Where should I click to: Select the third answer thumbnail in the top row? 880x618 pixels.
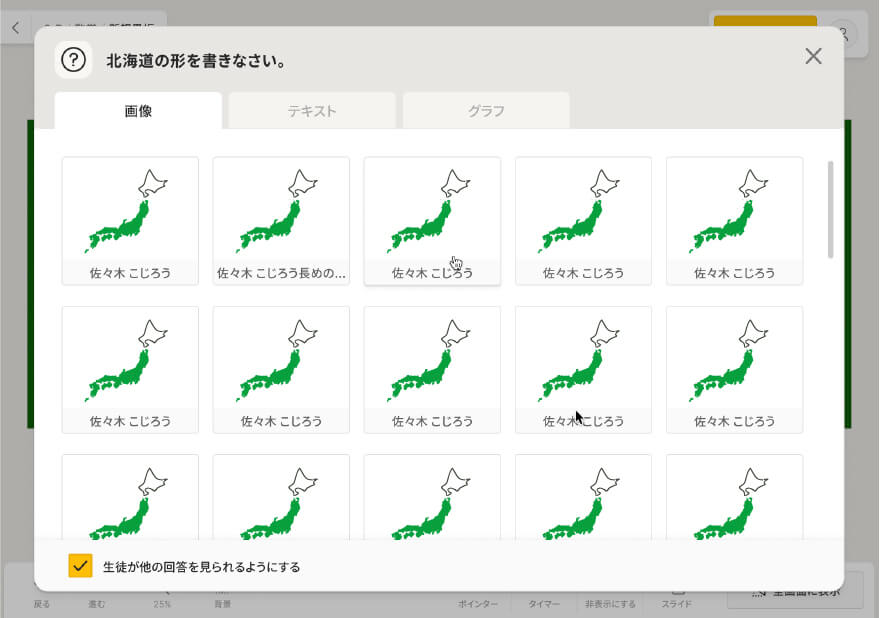point(432,221)
